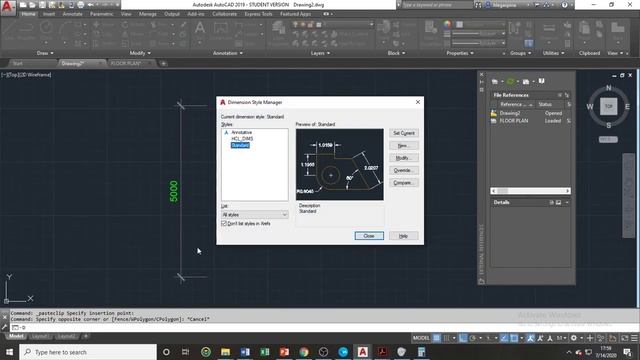Click the Modify... button in Dimension Style Manager
Viewport: 640px width, 360px height.
[x=404, y=158]
